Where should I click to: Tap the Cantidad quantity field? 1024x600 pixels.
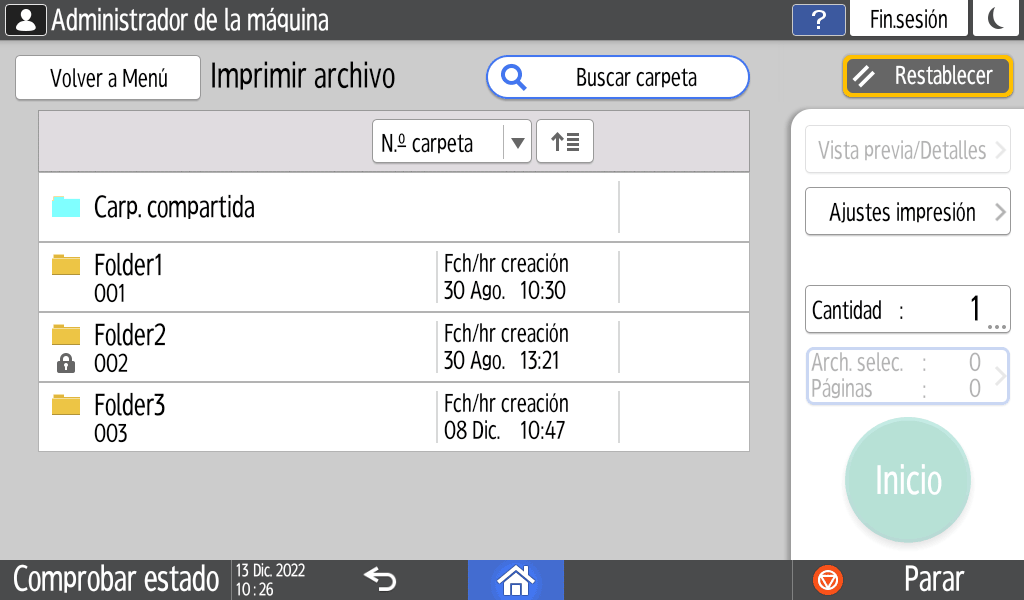pos(907,310)
